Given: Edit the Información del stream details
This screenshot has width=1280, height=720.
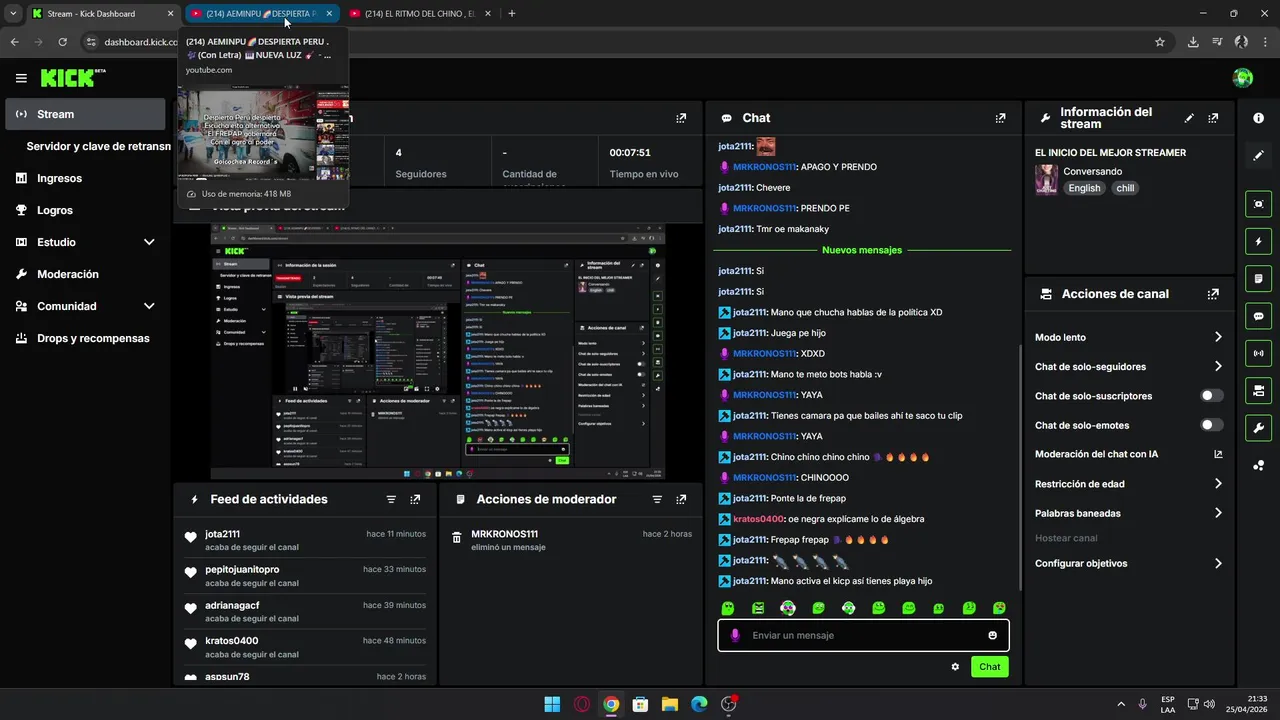Looking at the screenshot, I should (1189, 118).
